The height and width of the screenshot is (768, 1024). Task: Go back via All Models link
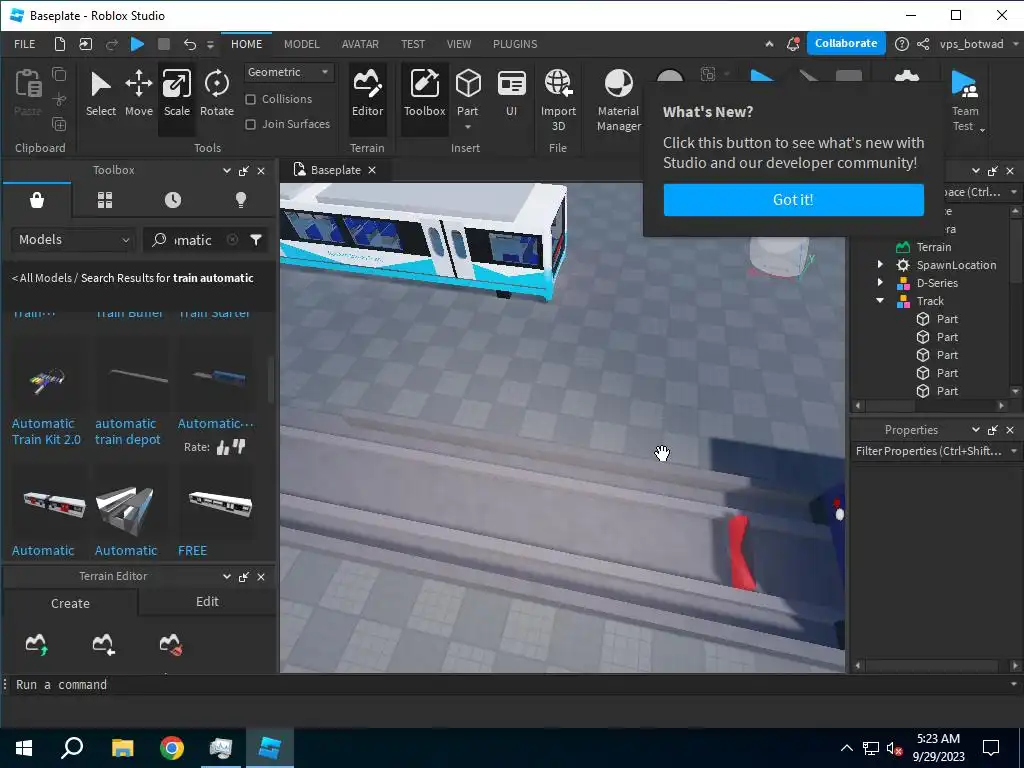[x=42, y=278]
